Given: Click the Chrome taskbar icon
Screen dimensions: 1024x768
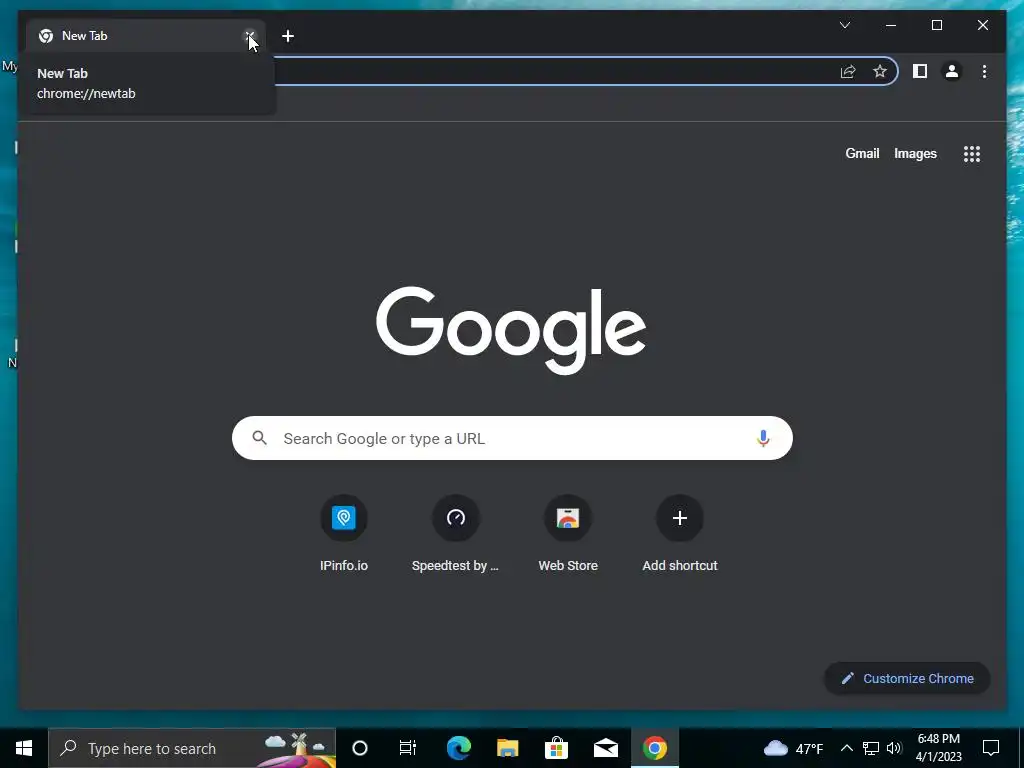Looking at the screenshot, I should click(654, 748).
